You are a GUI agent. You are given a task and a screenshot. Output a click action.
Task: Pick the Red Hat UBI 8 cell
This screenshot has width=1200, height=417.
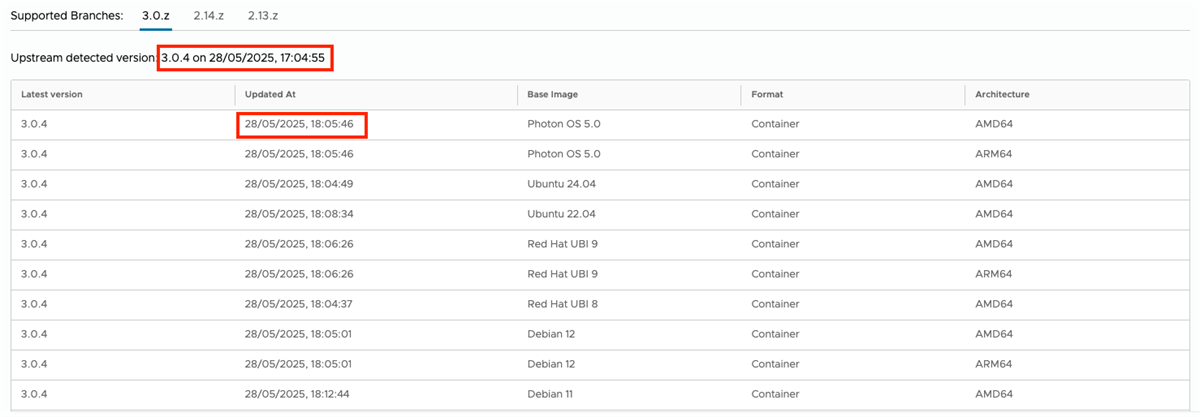562,304
